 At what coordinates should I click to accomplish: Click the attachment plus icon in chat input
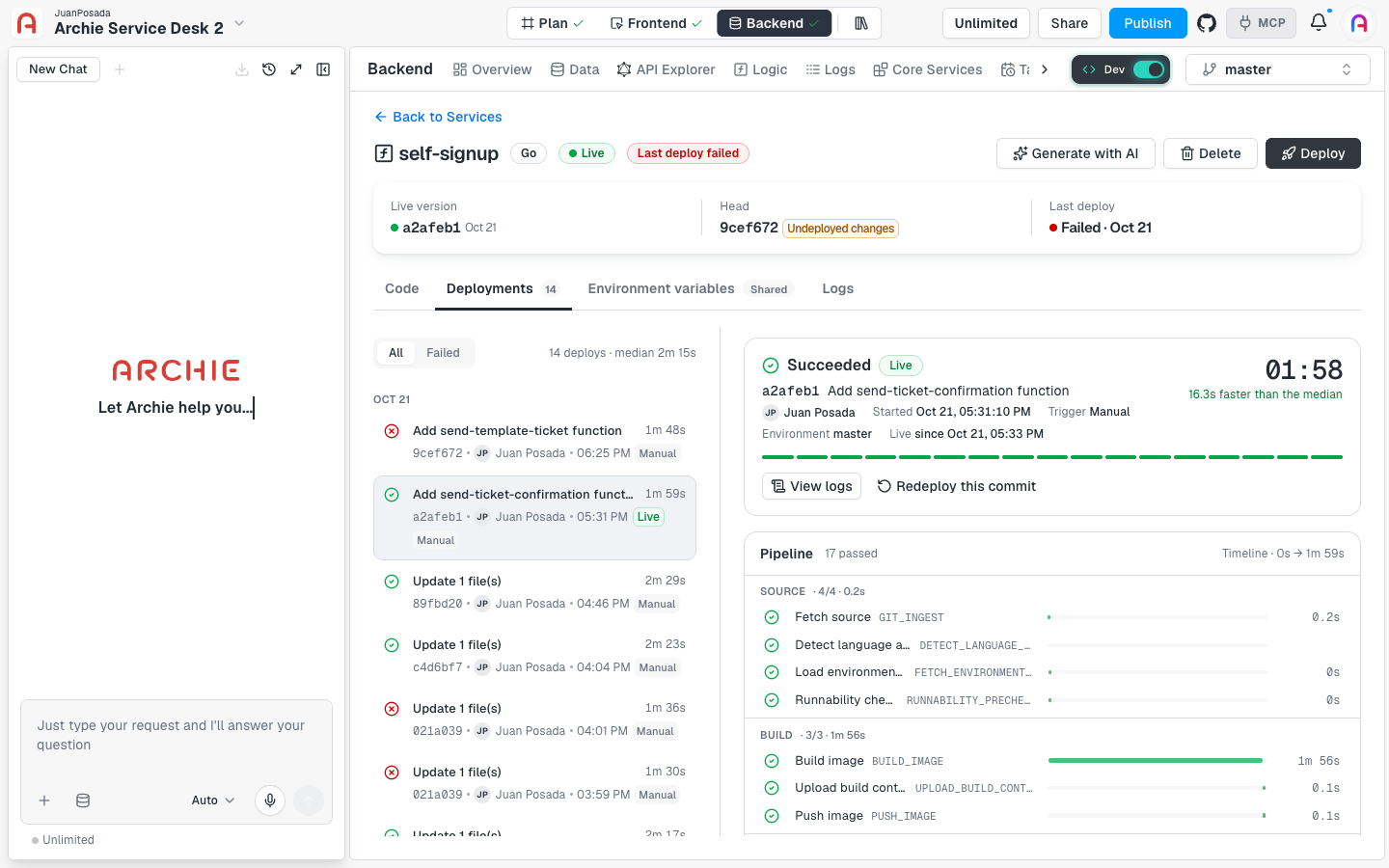click(x=44, y=800)
